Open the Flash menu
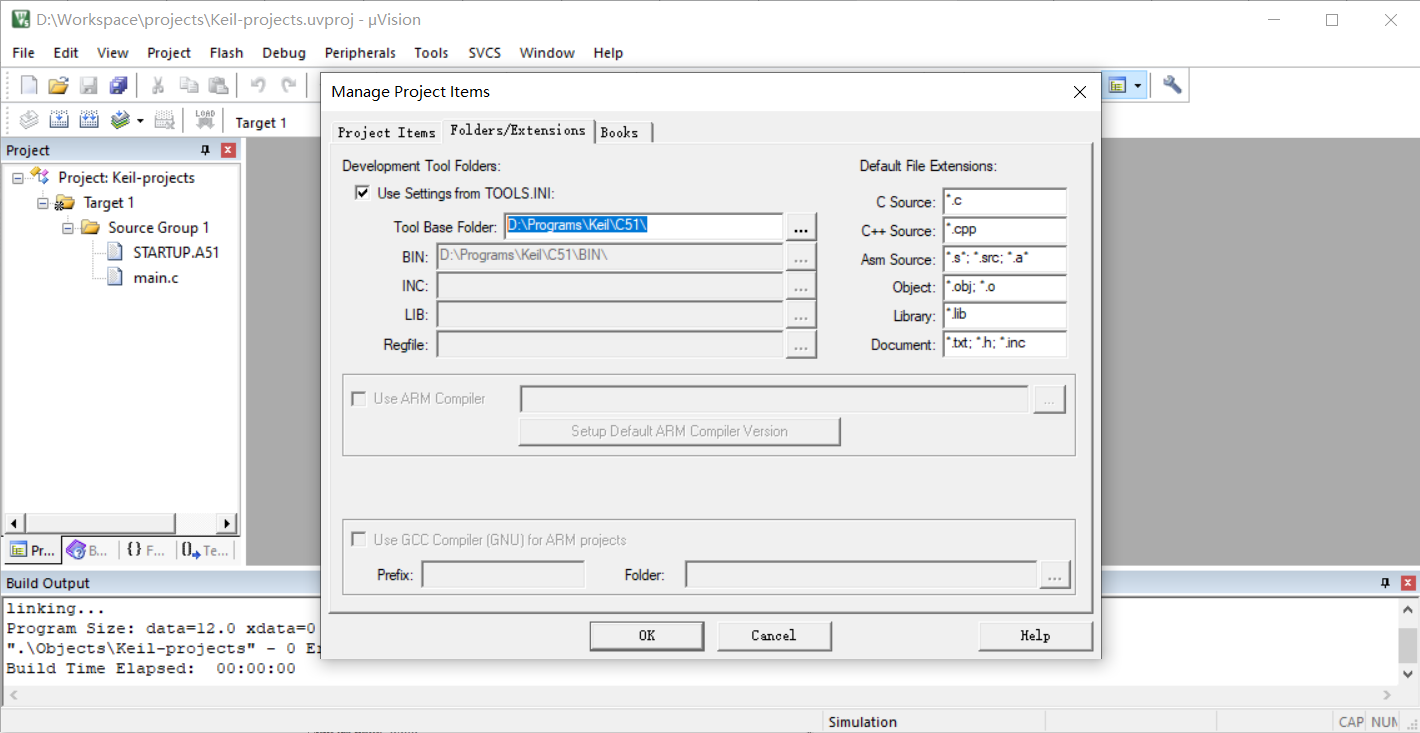Screen dimensions: 1420x733 [x=226, y=53]
